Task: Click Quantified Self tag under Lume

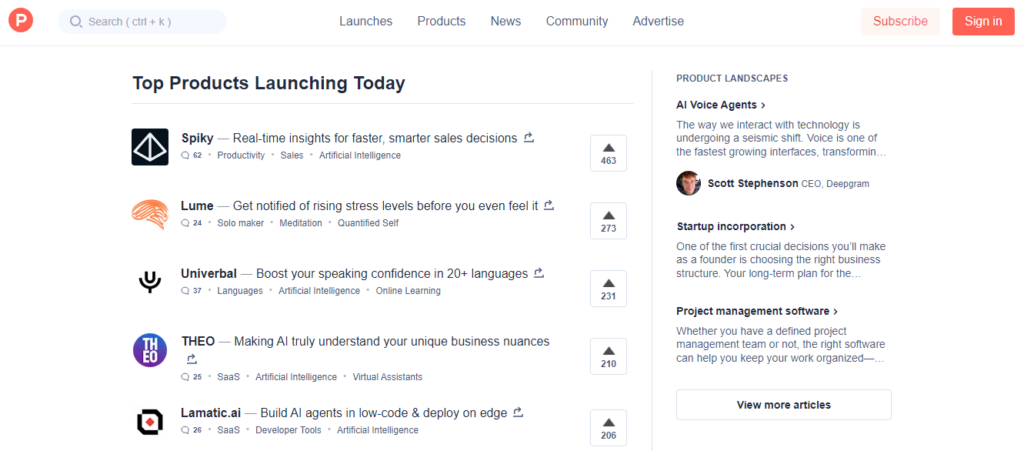Action: (x=368, y=223)
